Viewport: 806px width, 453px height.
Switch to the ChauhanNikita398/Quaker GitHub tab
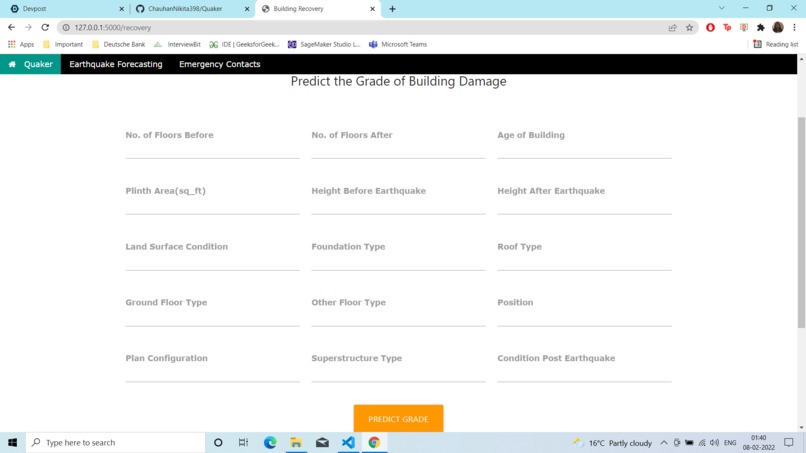click(x=192, y=9)
